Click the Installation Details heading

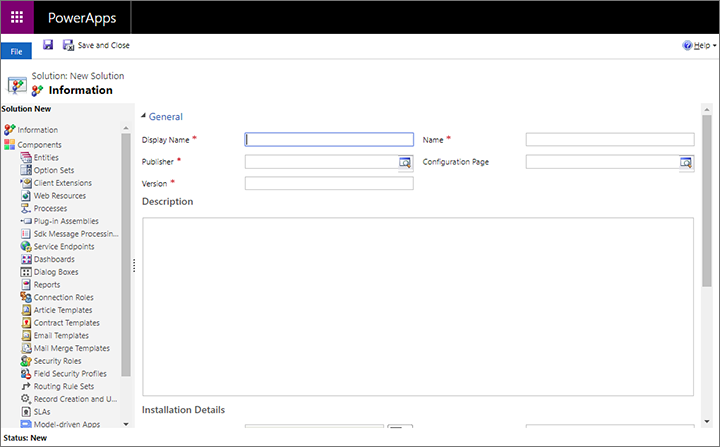tap(183, 409)
